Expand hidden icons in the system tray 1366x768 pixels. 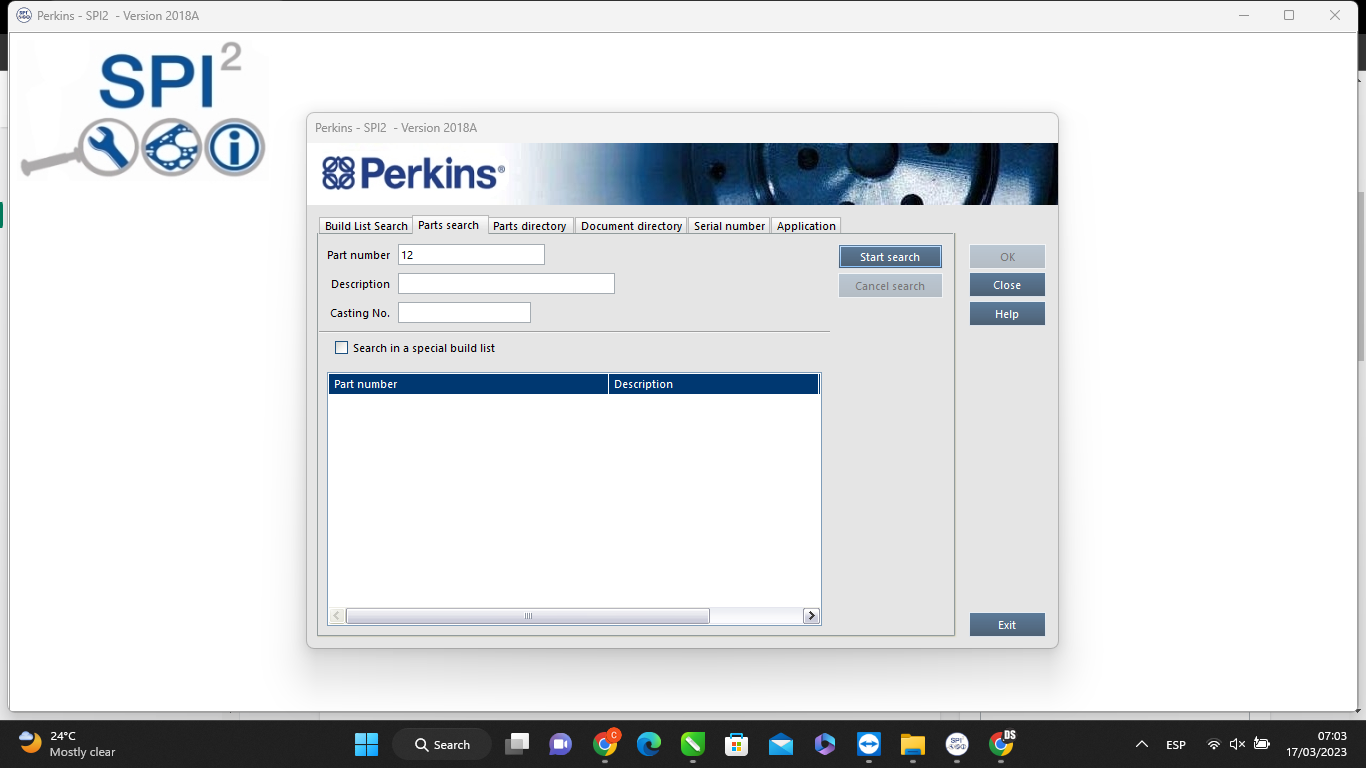coord(1140,744)
